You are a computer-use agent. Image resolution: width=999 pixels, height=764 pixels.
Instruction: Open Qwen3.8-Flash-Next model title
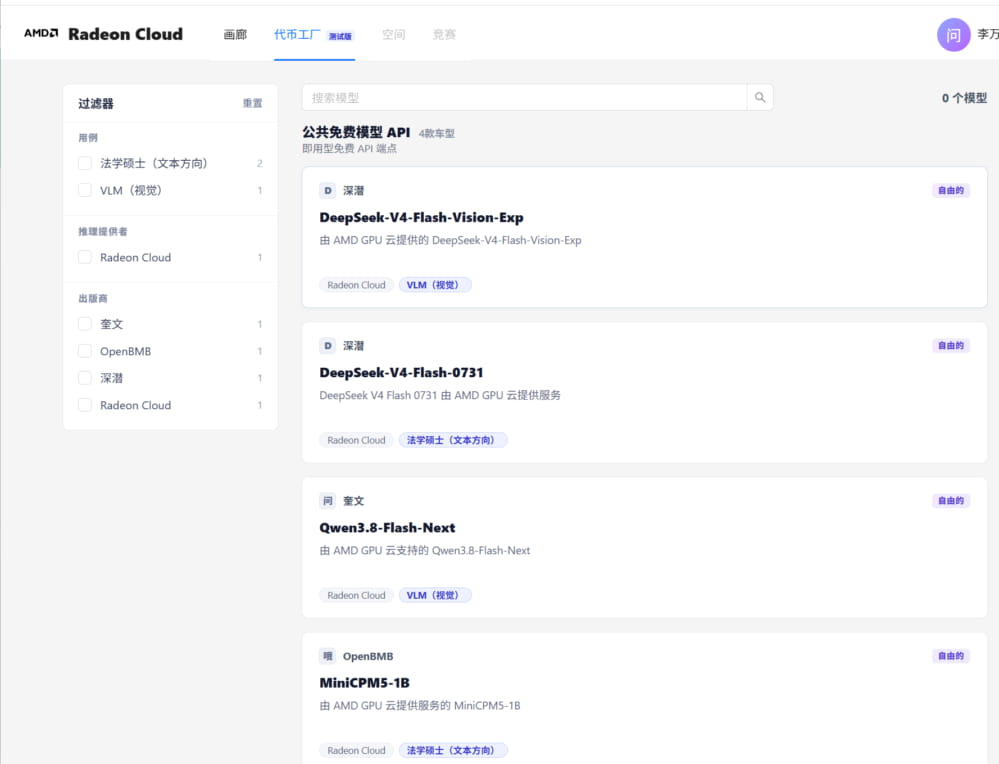click(387, 528)
